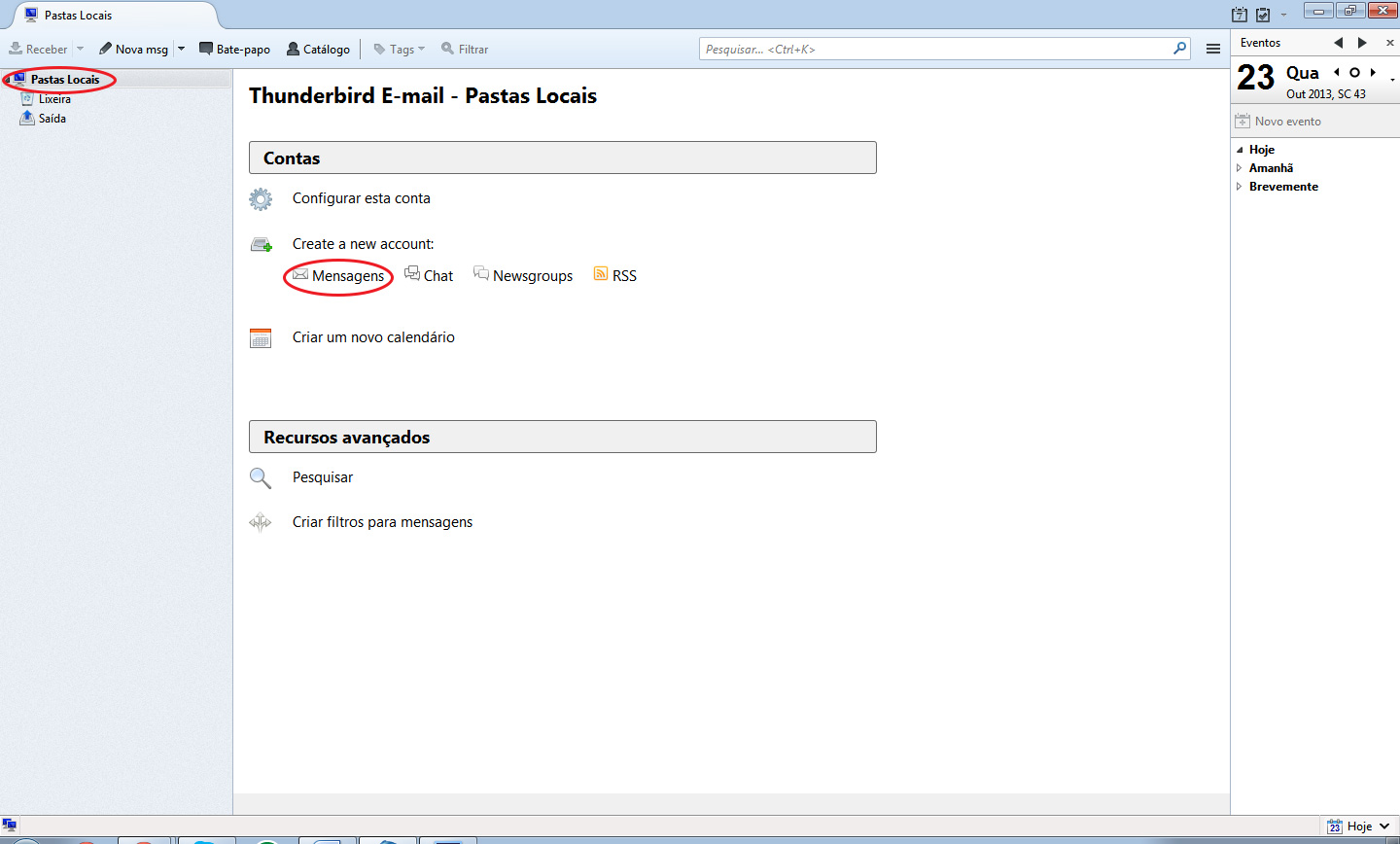Expand the Brevemente events group
Viewport: 1400px width, 844px height.
[1240, 187]
